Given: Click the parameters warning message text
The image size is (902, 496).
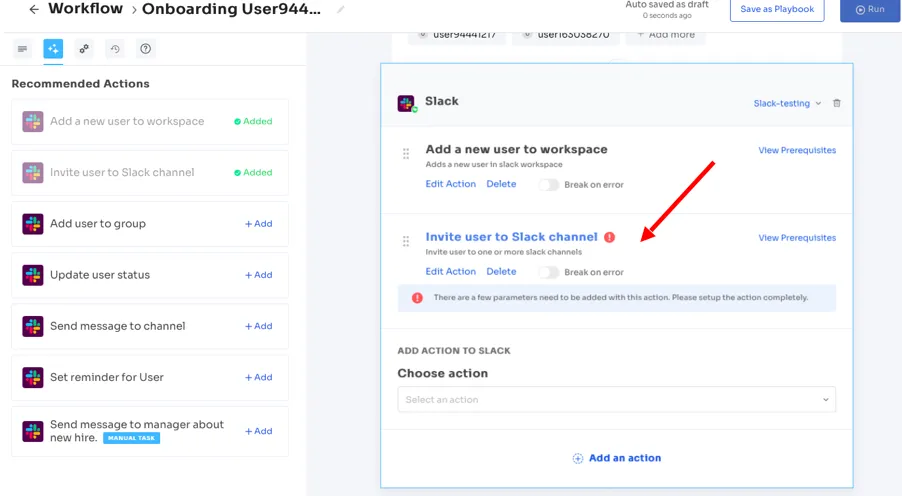Looking at the screenshot, I should pos(621,297).
